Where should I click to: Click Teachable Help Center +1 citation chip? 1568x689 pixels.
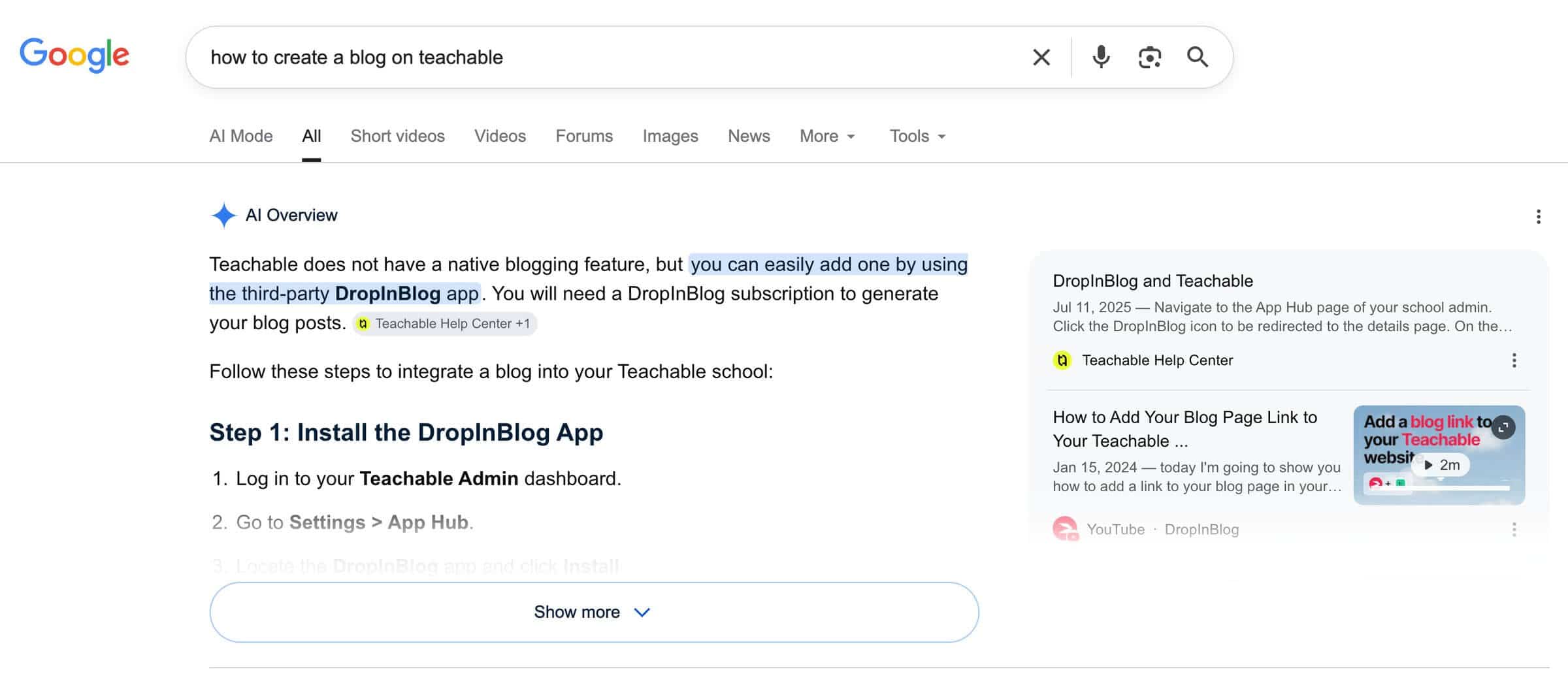point(445,324)
